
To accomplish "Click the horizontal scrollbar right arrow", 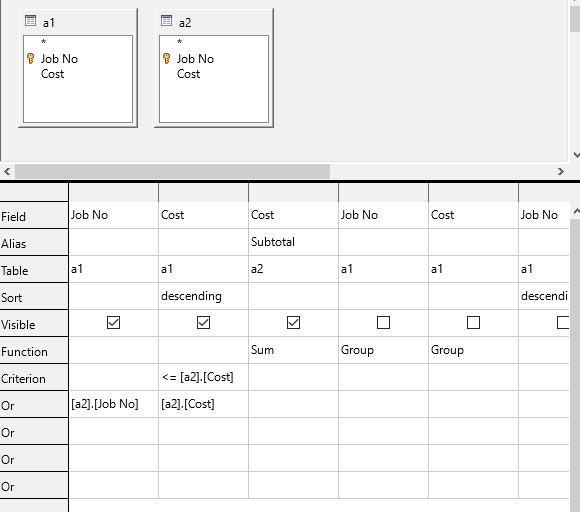I will (561, 171).
